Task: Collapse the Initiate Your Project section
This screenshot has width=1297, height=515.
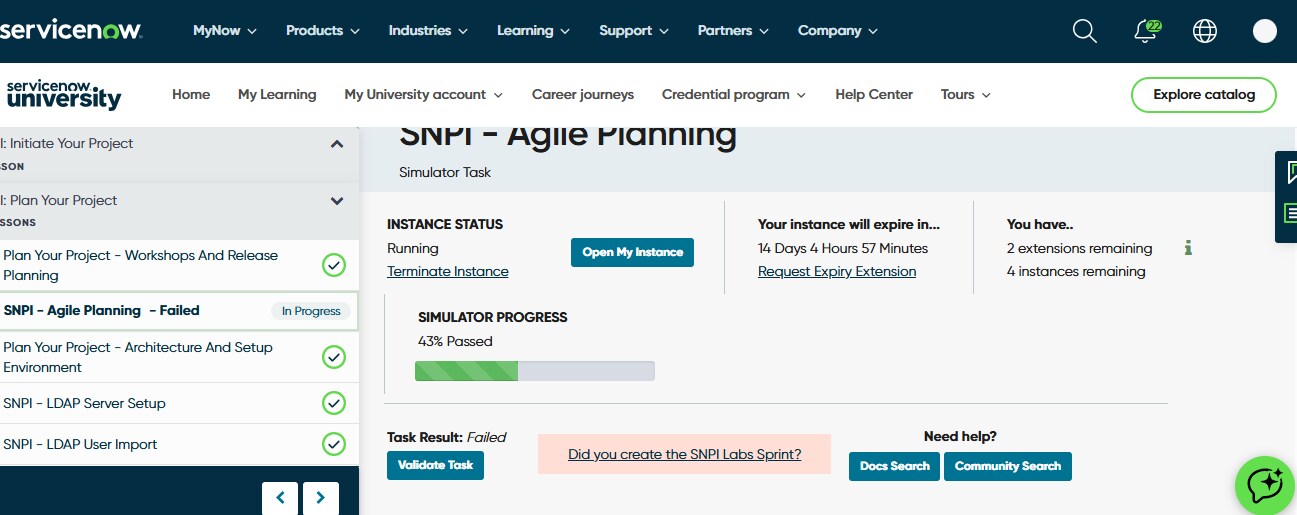Action: click(337, 144)
